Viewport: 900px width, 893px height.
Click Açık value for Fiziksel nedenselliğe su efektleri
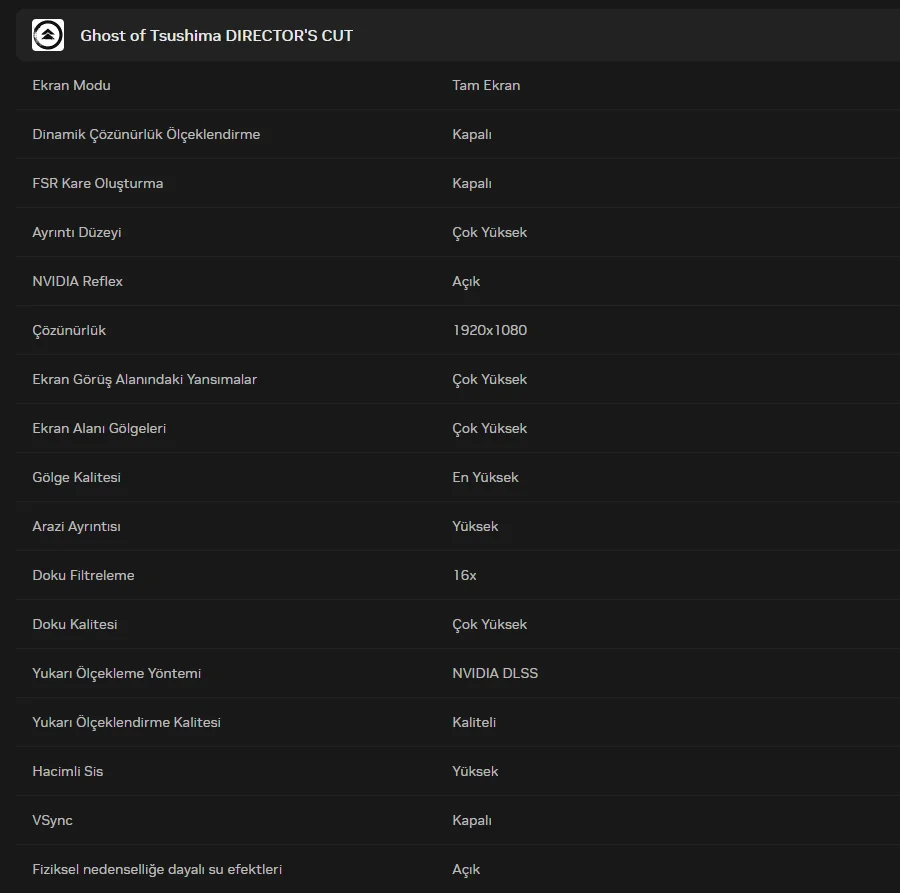point(466,869)
